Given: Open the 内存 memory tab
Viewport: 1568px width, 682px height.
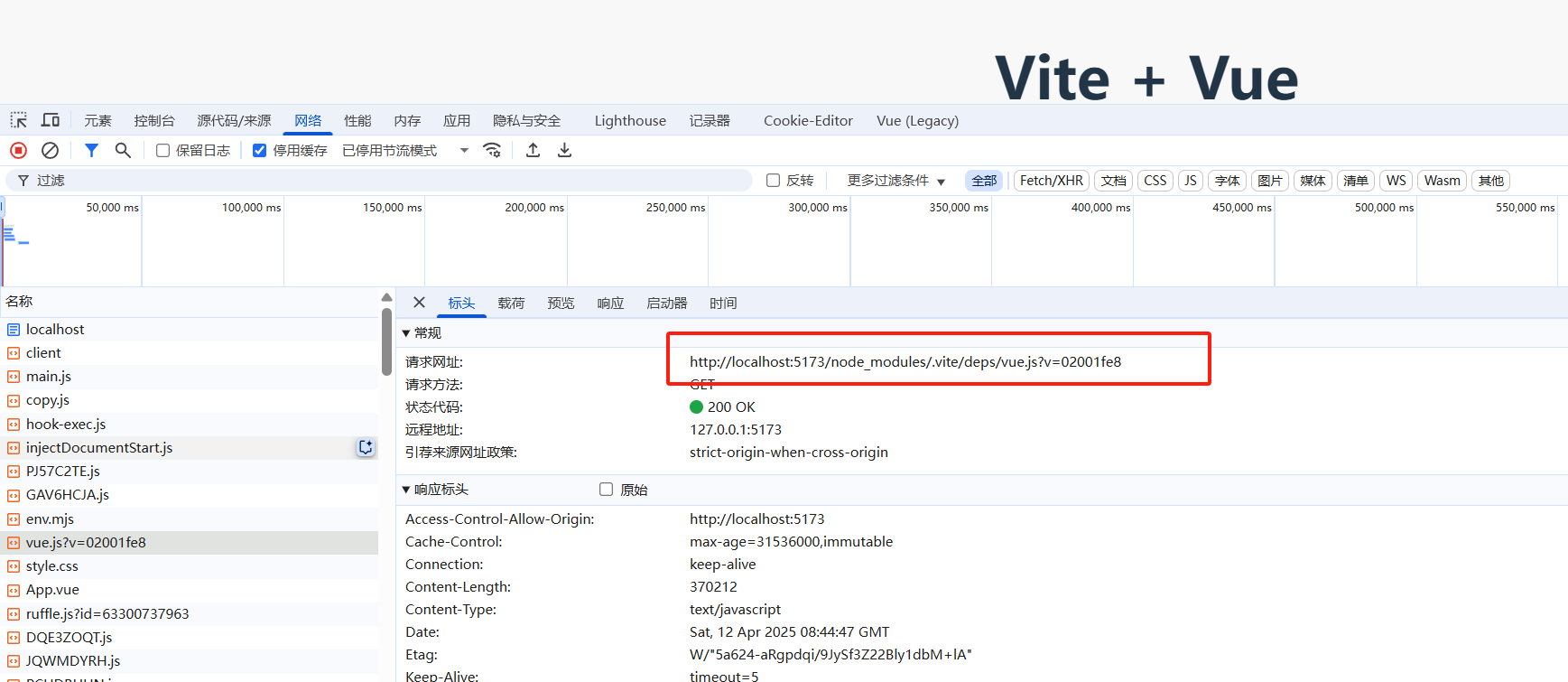Looking at the screenshot, I should click(x=407, y=120).
